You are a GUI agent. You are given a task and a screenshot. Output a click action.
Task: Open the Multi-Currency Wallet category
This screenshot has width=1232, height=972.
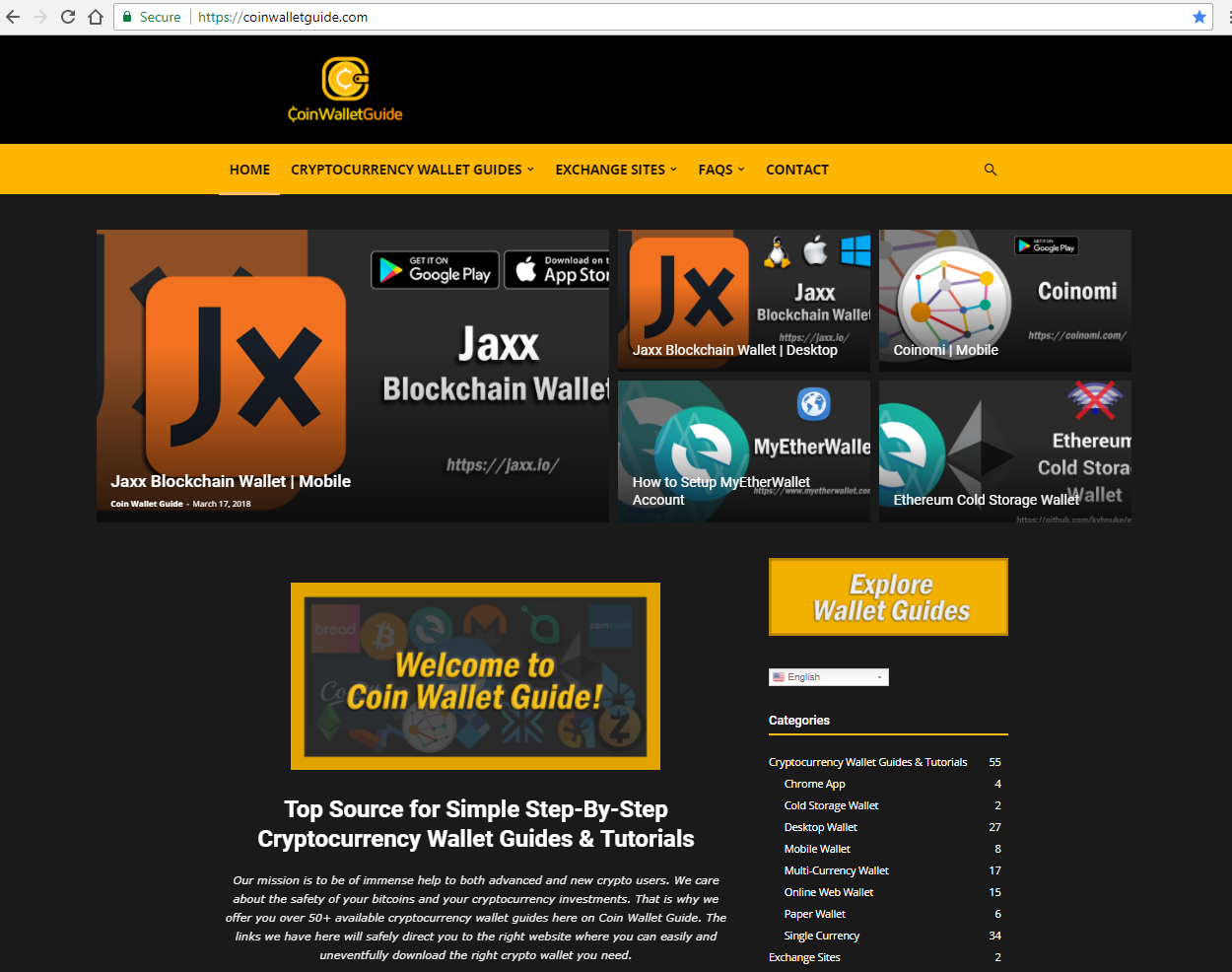click(837, 870)
